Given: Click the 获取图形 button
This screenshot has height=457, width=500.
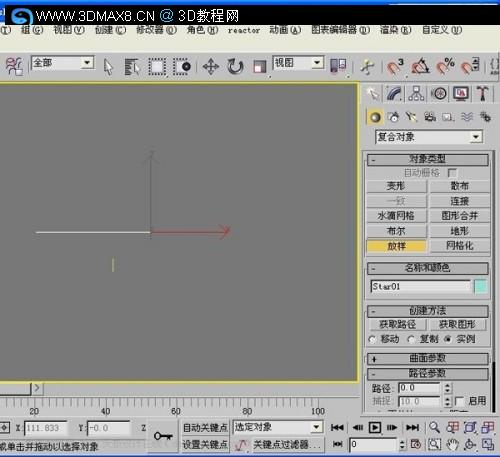Looking at the screenshot, I should click(x=457, y=324).
